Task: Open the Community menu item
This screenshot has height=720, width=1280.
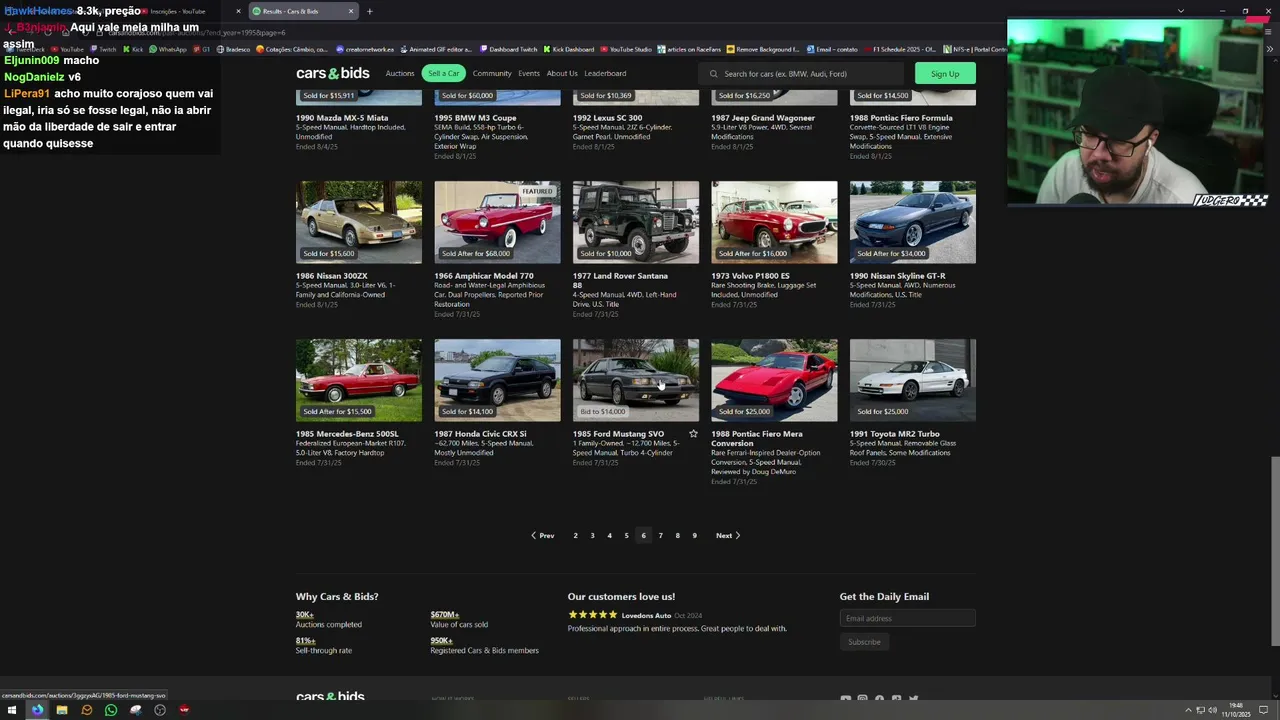Action: click(x=492, y=74)
